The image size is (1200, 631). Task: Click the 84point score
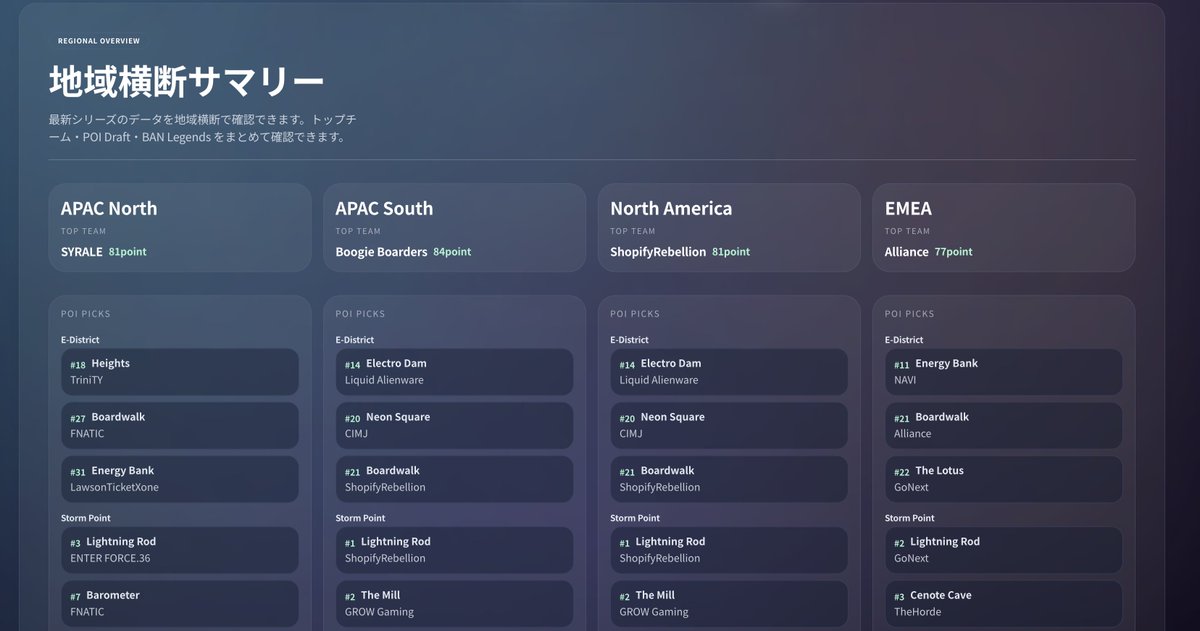click(452, 252)
